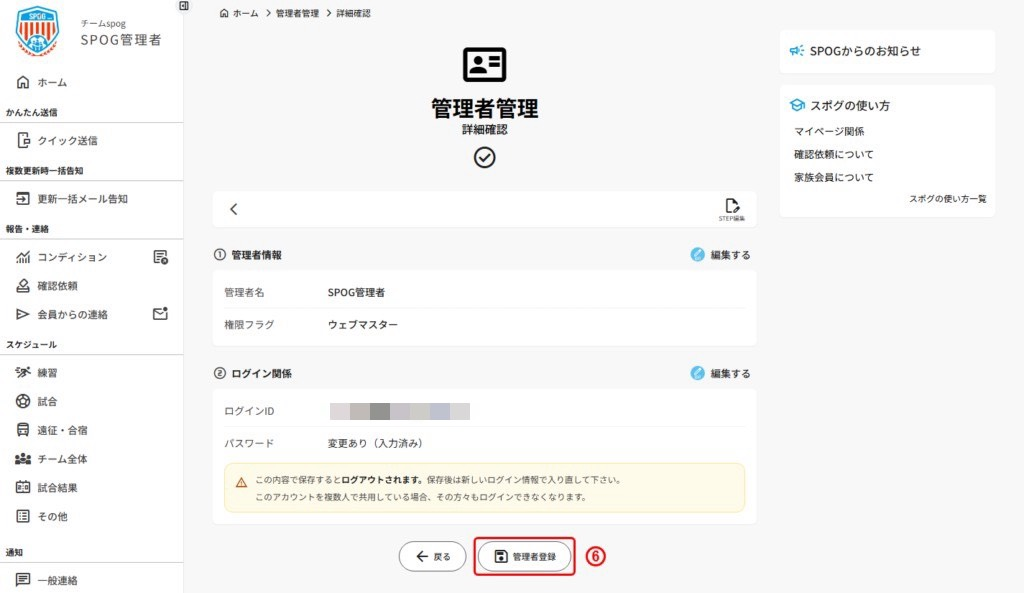Click the 戻る button

pyautogui.click(x=432, y=556)
